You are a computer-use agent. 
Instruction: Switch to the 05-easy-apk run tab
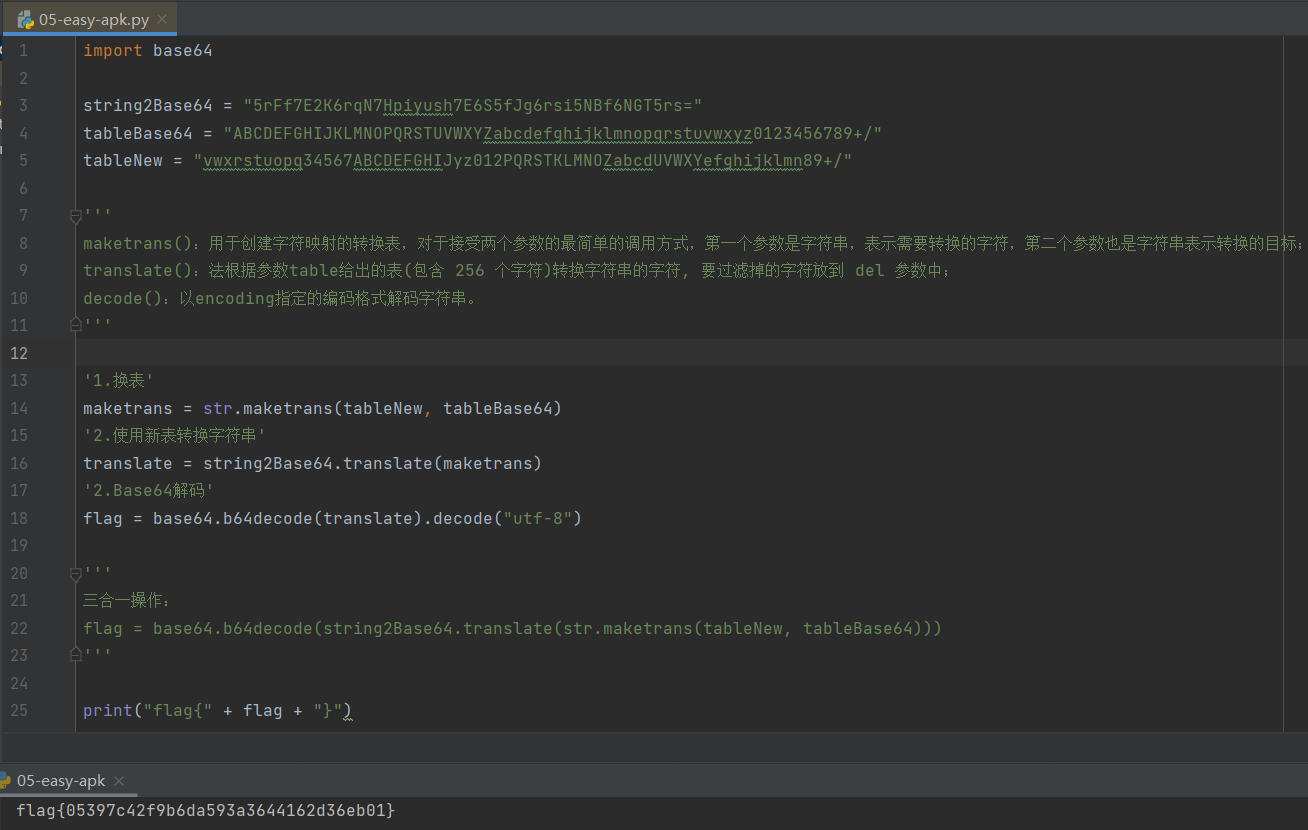(x=61, y=781)
